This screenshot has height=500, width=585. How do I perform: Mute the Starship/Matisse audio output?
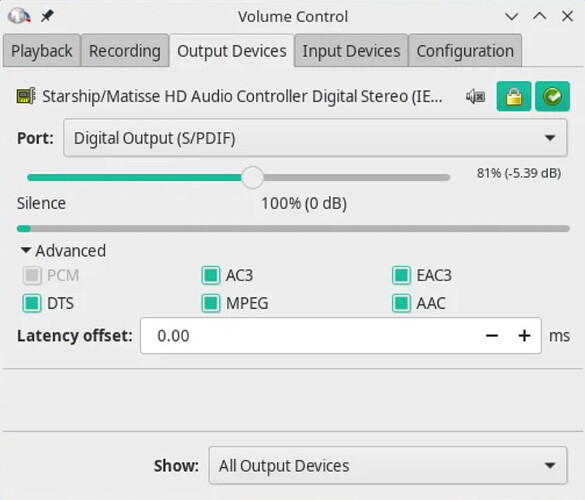coord(476,97)
